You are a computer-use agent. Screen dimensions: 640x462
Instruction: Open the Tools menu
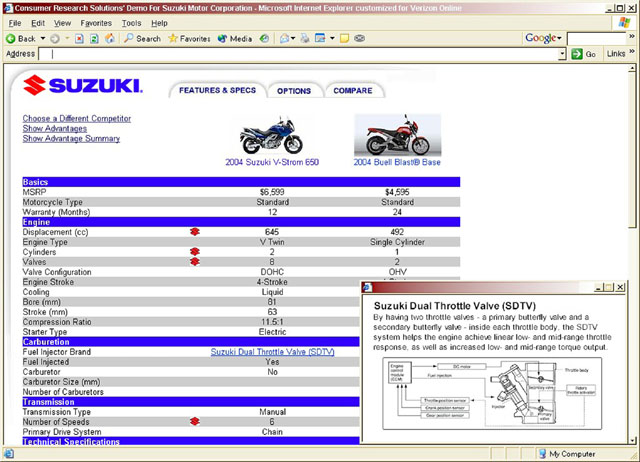pyautogui.click(x=131, y=23)
